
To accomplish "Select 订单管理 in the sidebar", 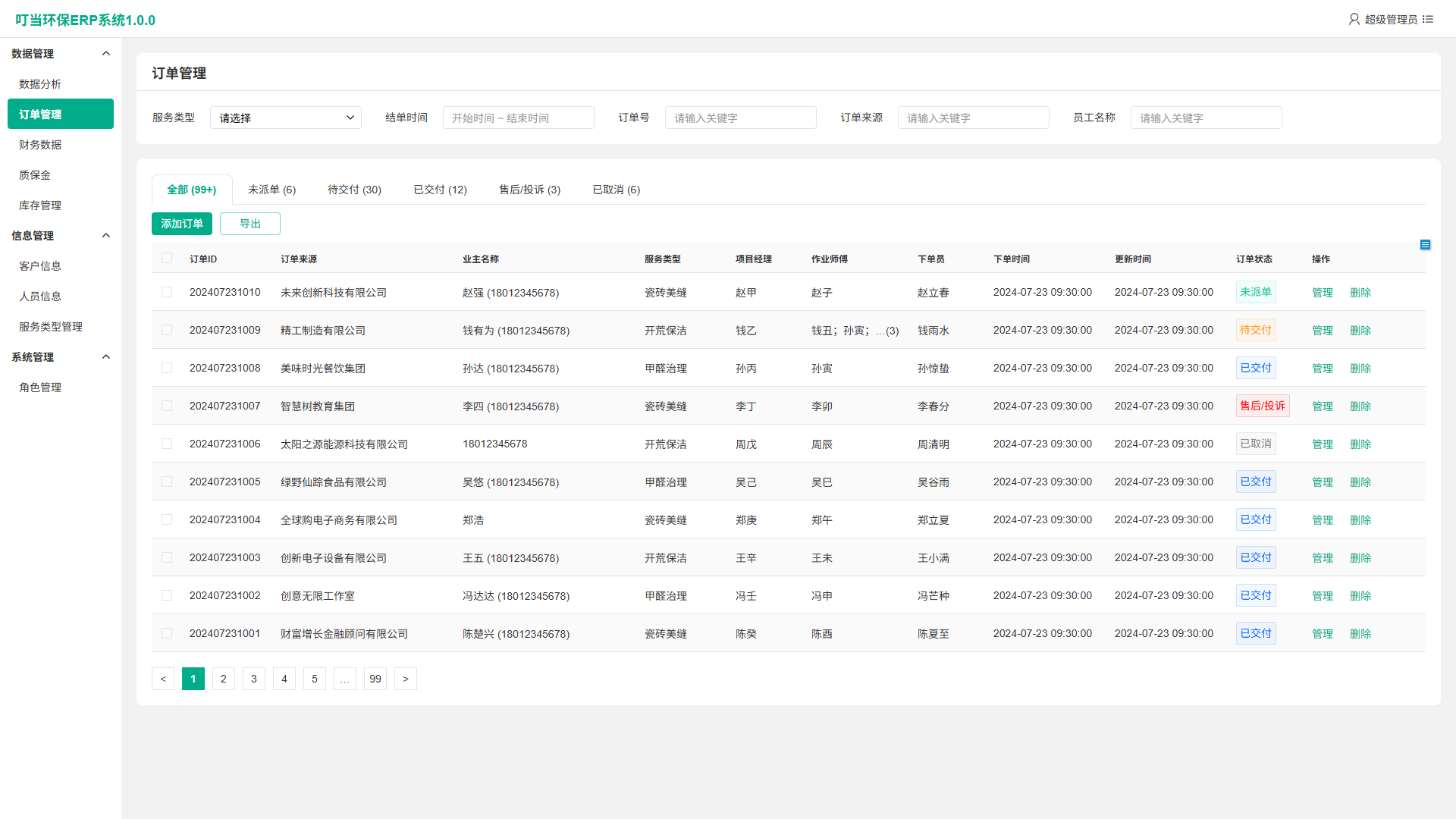I will point(61,114).
